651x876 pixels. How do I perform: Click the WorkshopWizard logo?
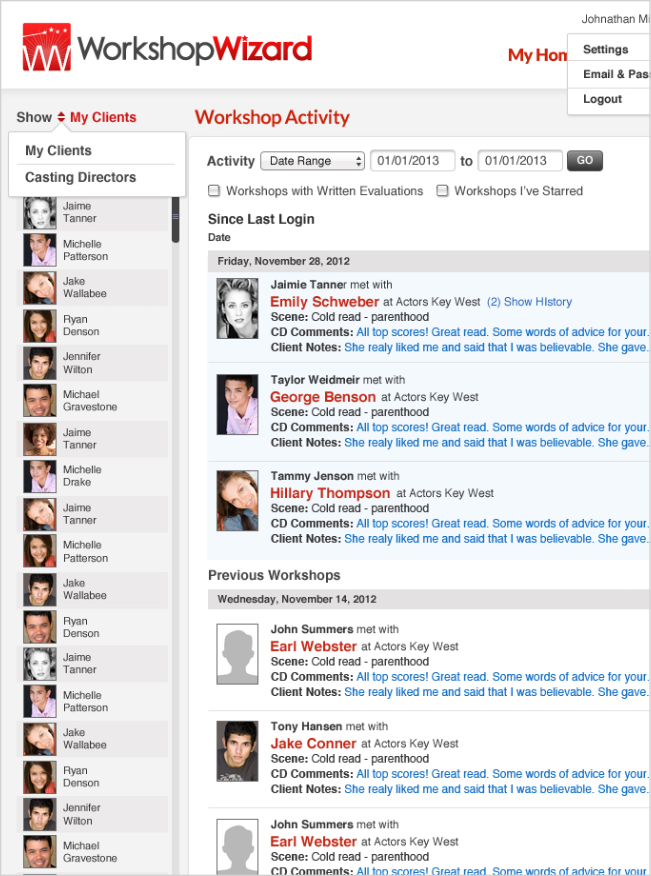(x=167, y=47)
